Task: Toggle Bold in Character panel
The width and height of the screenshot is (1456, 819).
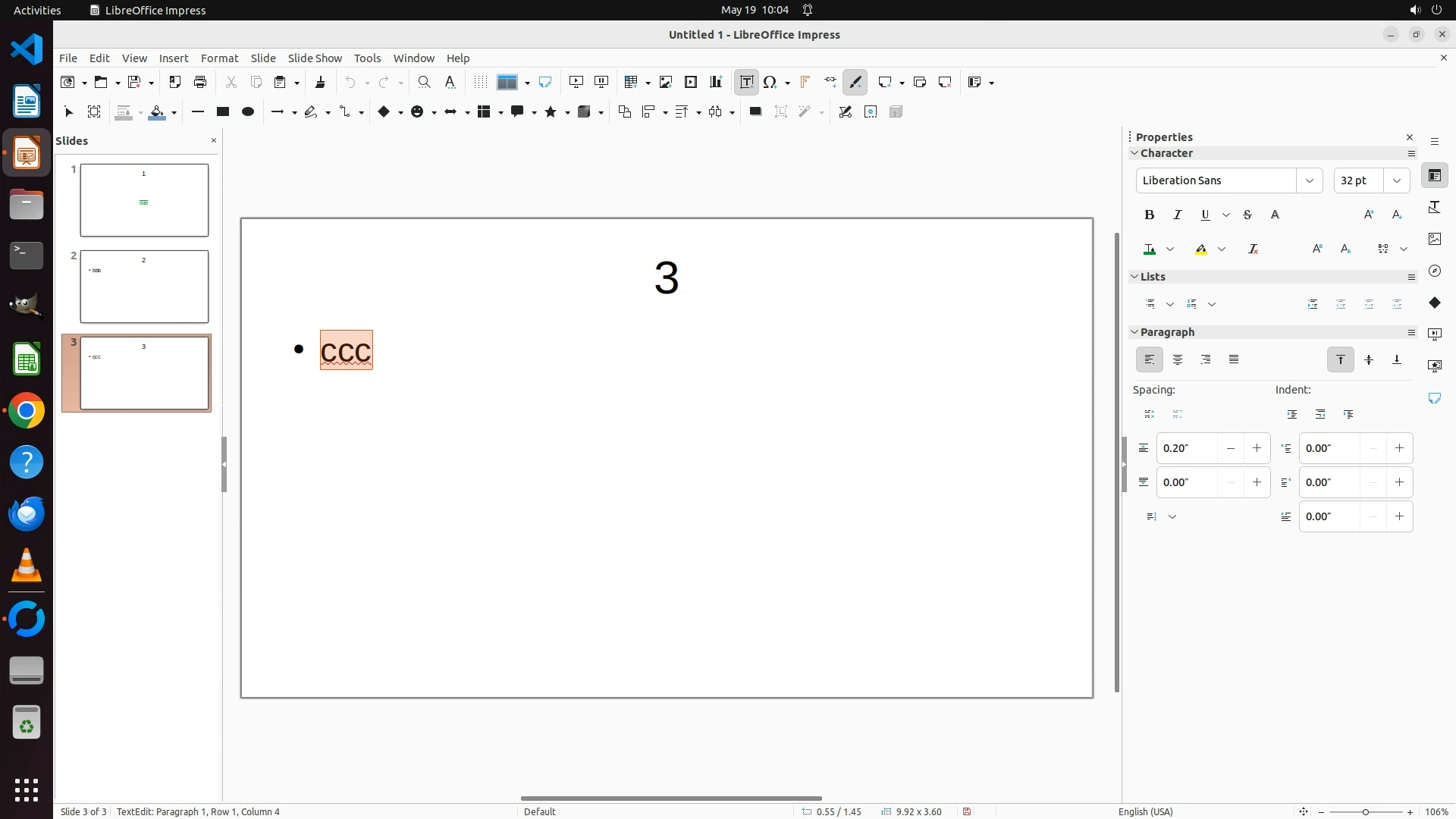Action: click(1149, 215)
